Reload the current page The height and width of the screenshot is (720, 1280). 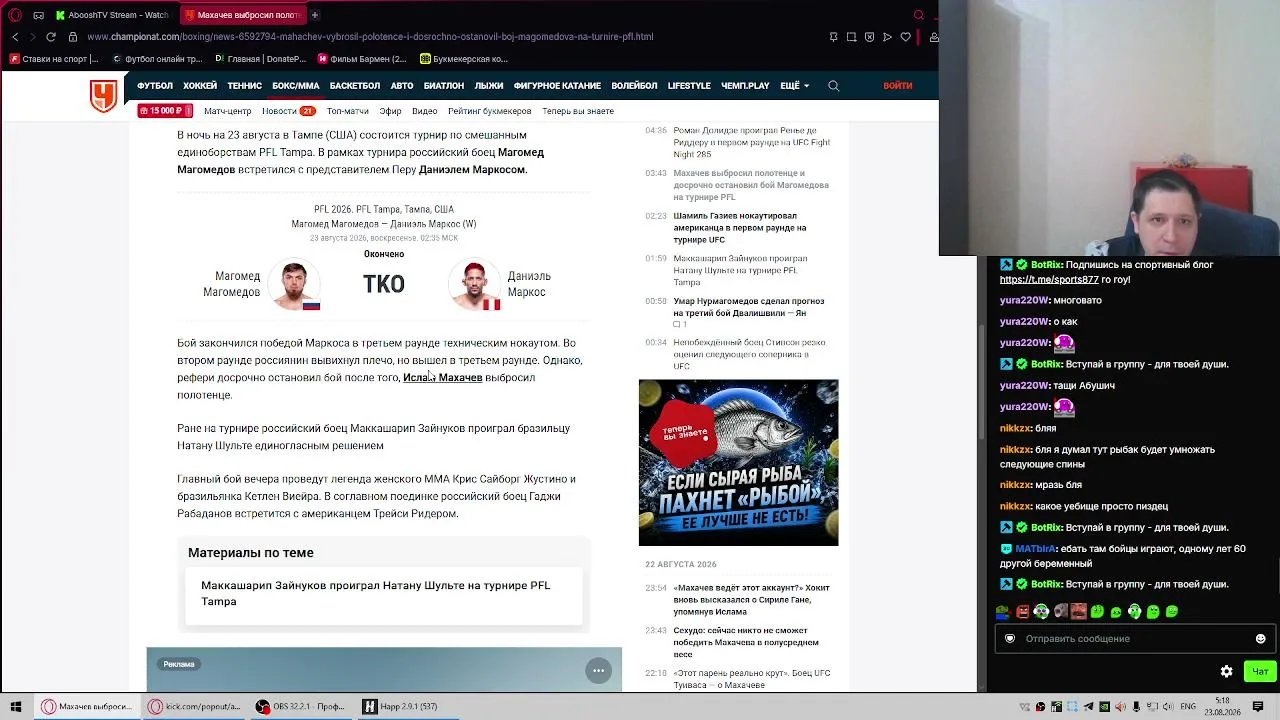click(50, 37)
